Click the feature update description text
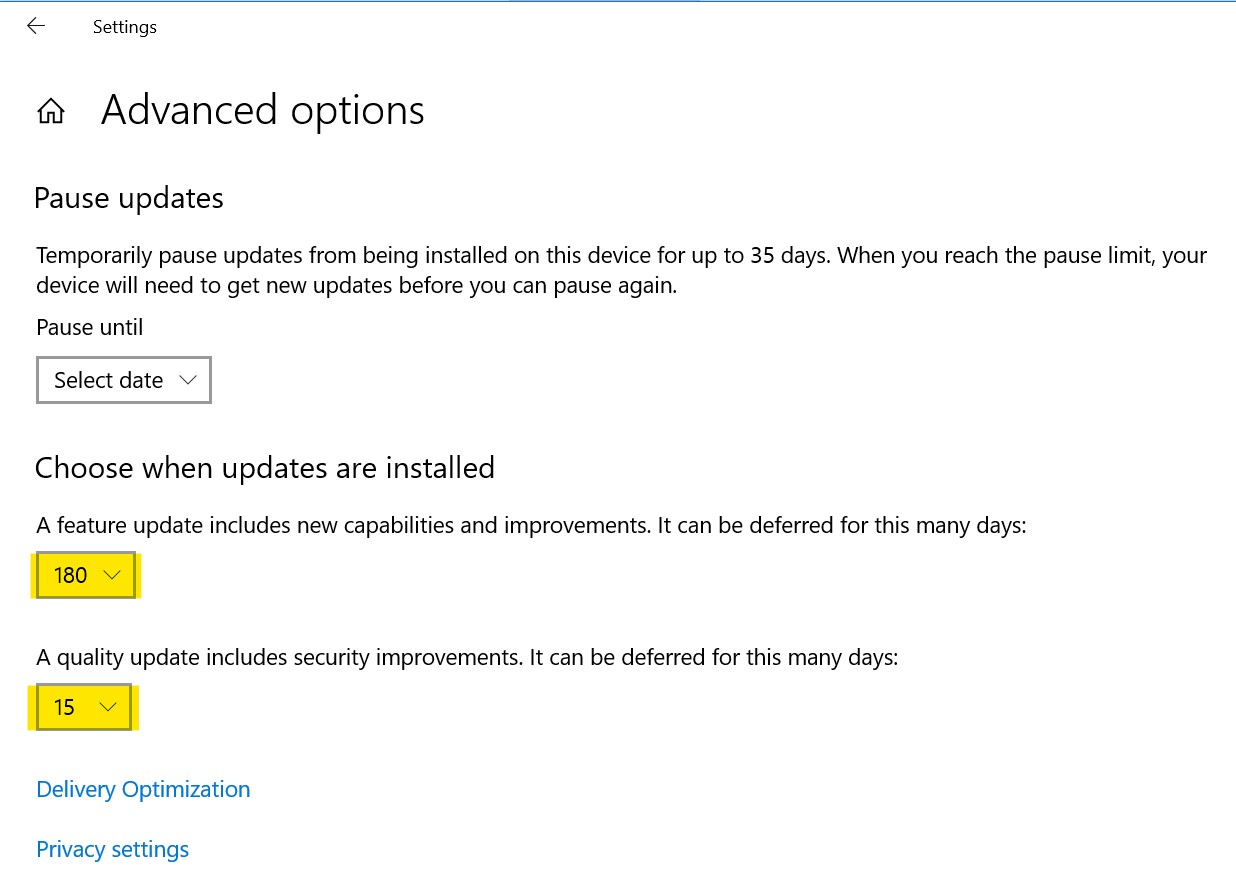Screen dimensions: 1236x883 pyautogui.click(x=531, y=525)
